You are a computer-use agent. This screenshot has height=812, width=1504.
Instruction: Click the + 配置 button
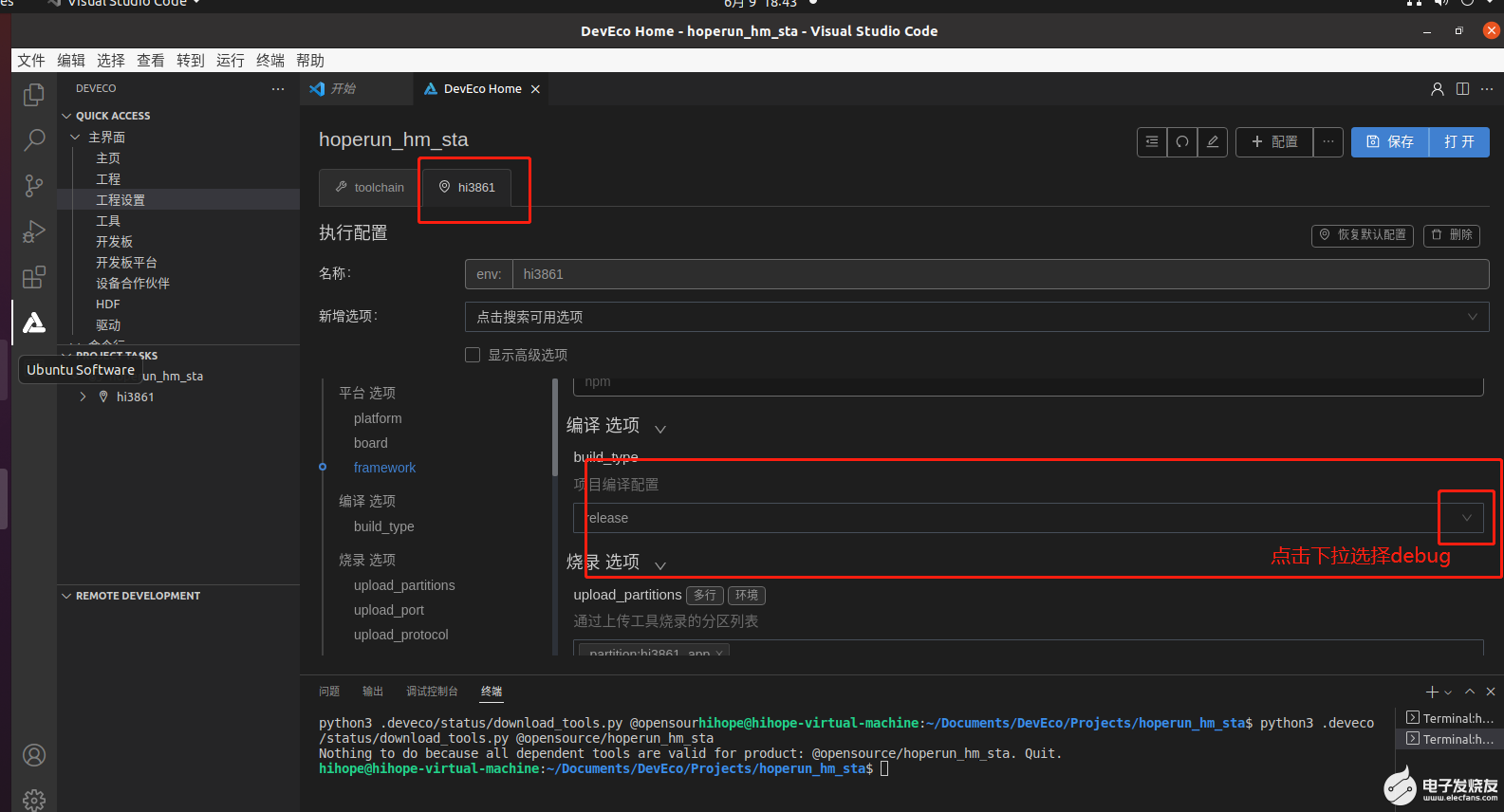1274,141
